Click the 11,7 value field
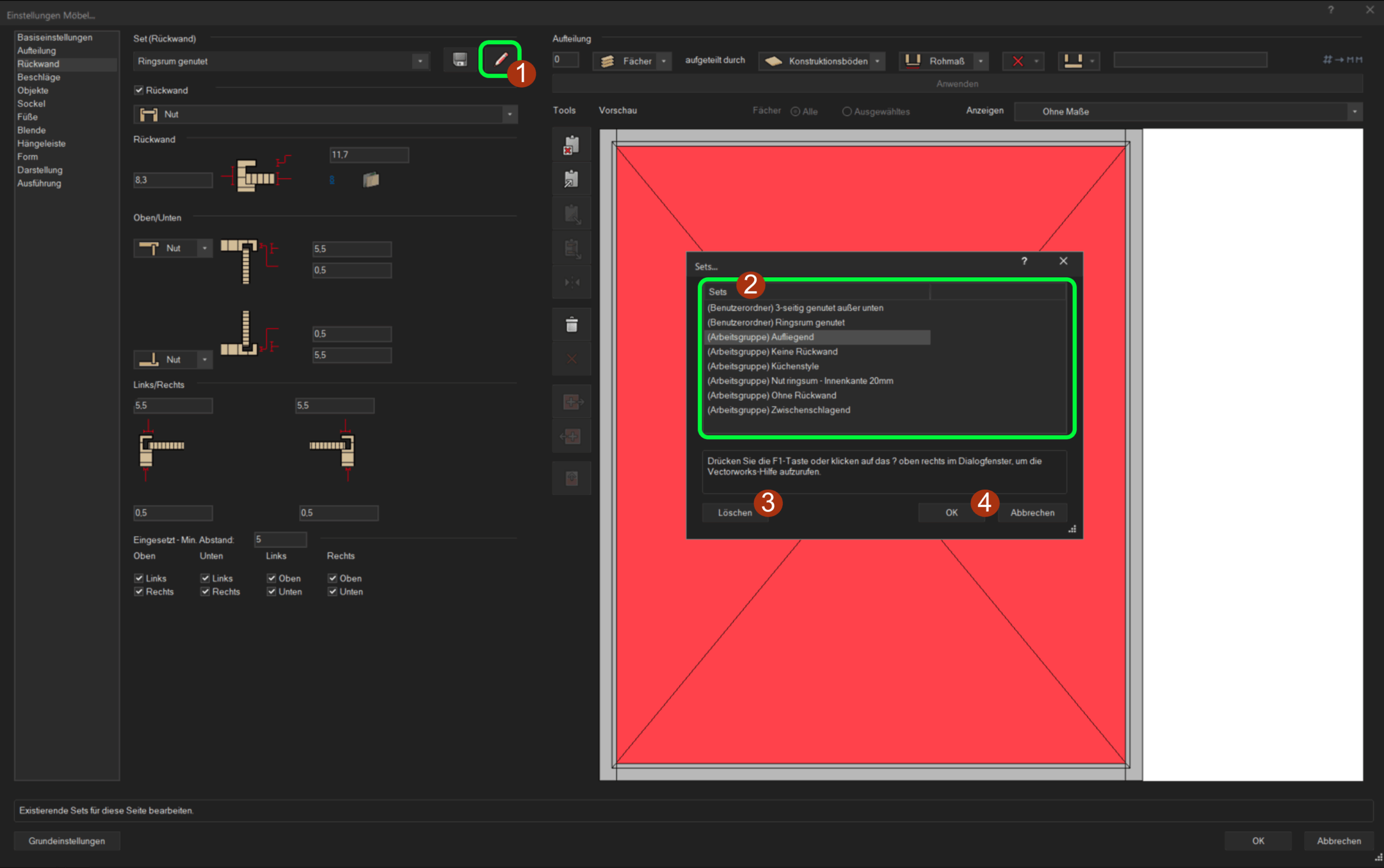1384x868 pixels. pyautogui.click(x=369, y=155)
